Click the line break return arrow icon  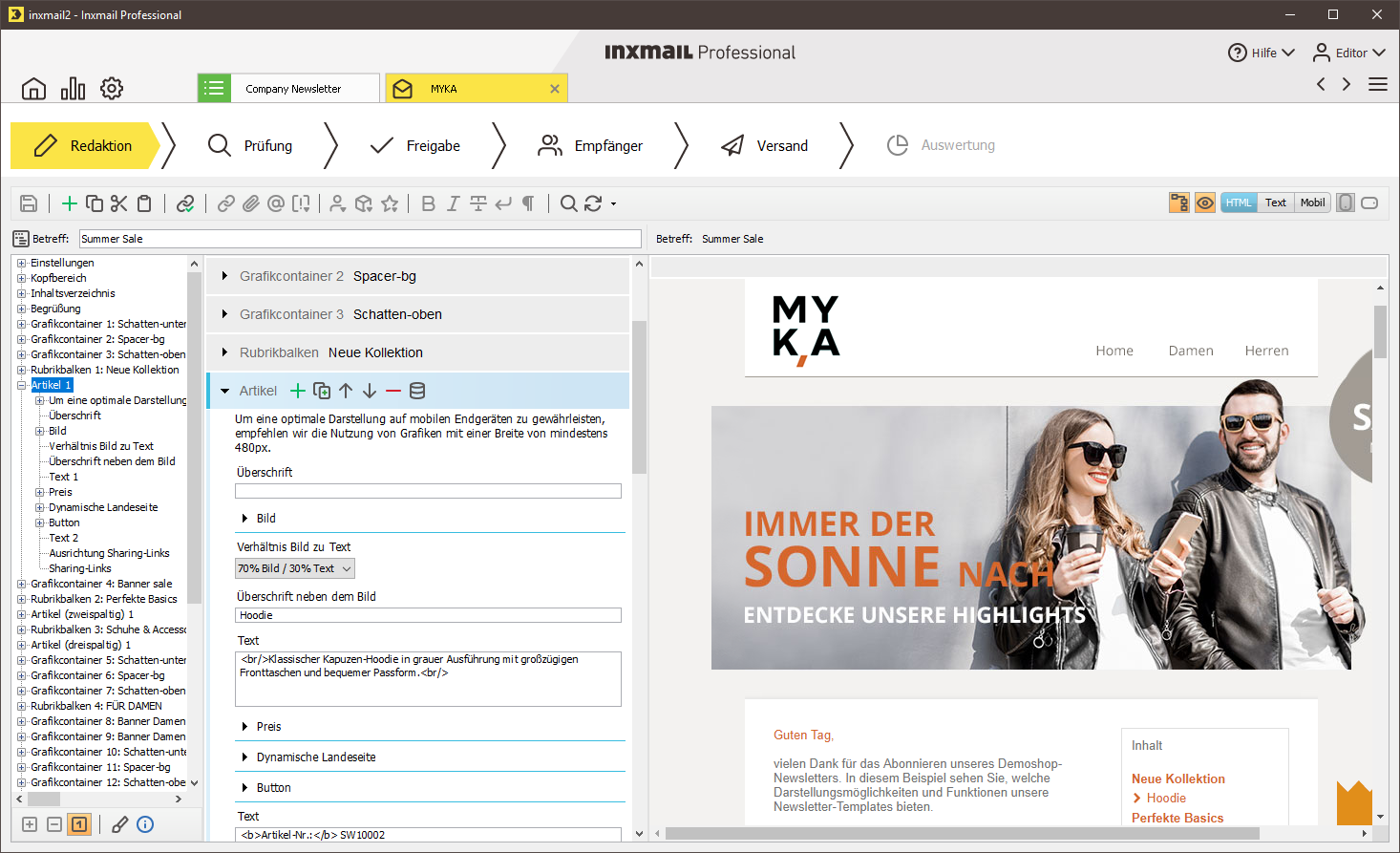pyautogui.click(x=503, y=203)
